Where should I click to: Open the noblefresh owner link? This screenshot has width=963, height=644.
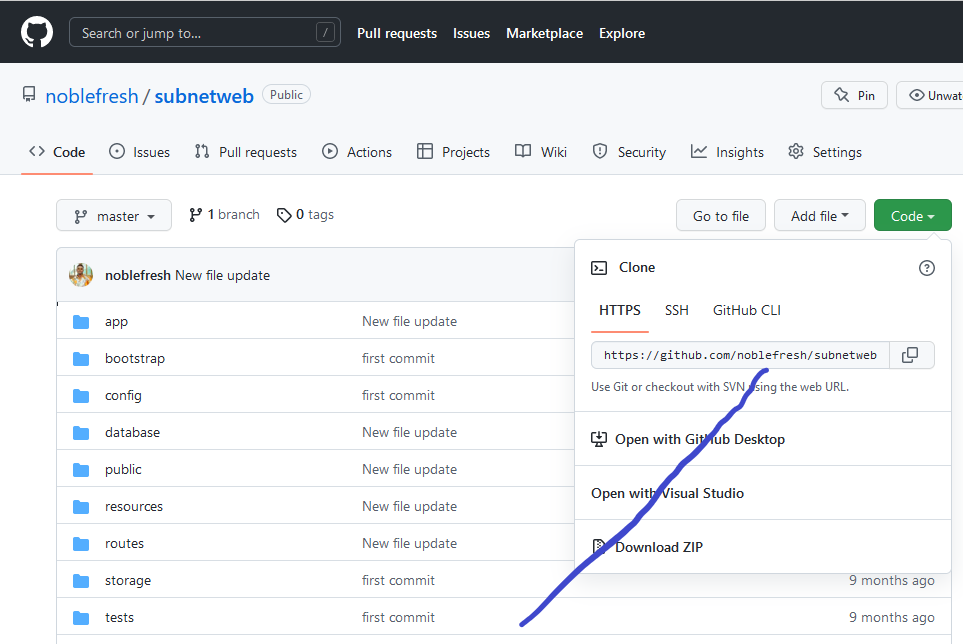(x=92, y=96)
